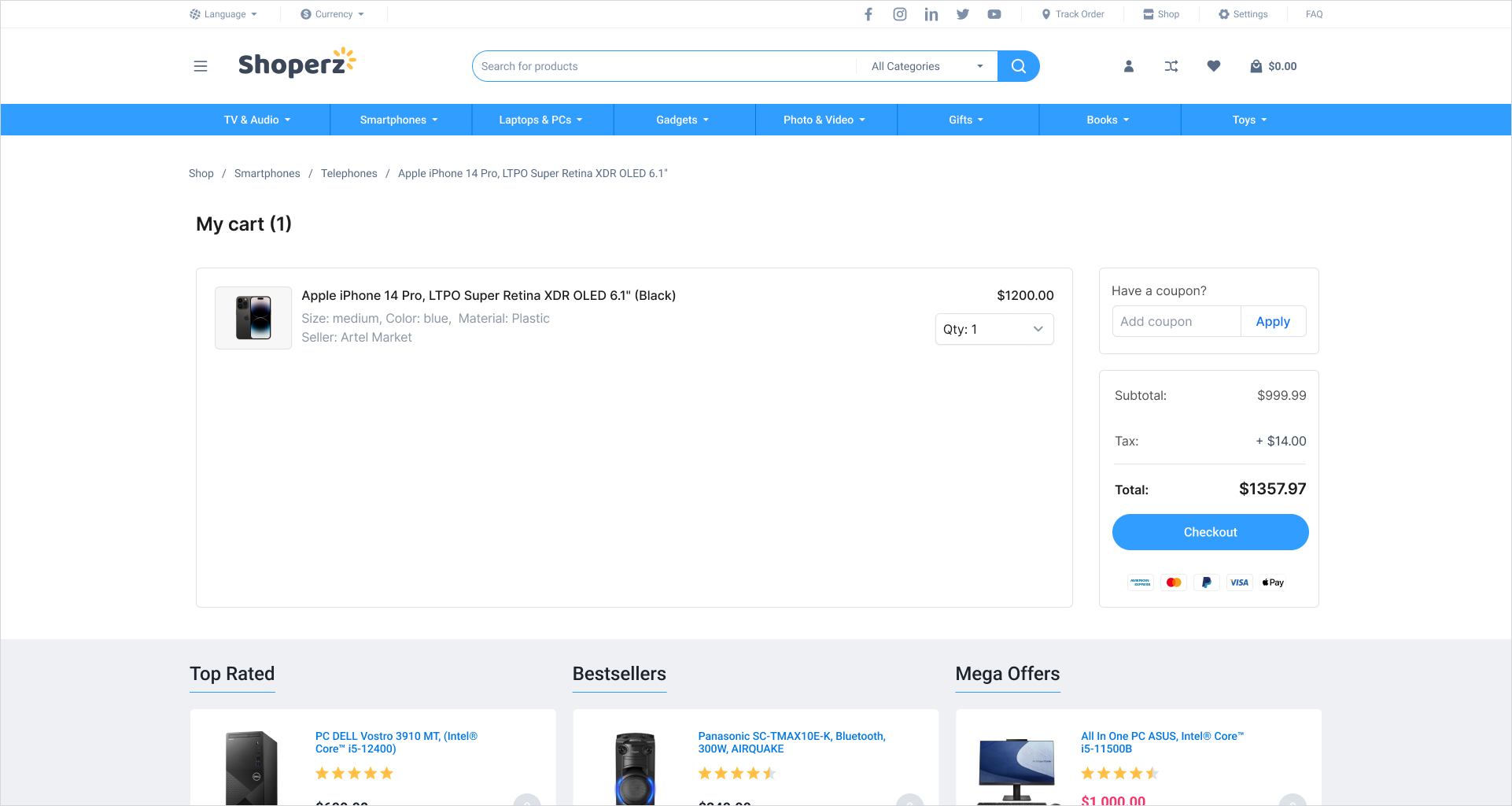Click the Mastercard payment icon
Image resolution: width=1512 pixels, height=806 pixels.
(1174, 582)
